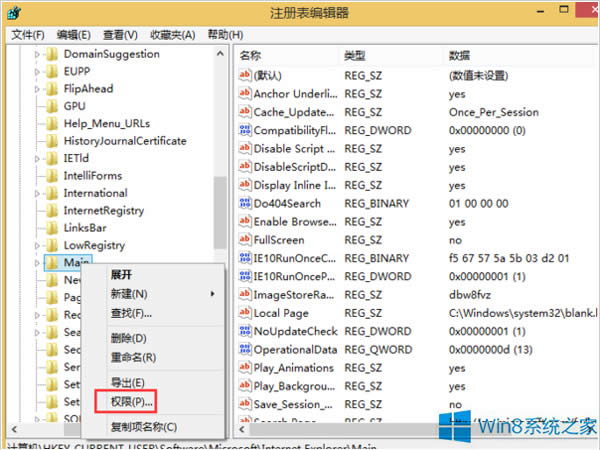Click the string icon of Local Page value
600x450 pixels.
[x=245, y=313]
